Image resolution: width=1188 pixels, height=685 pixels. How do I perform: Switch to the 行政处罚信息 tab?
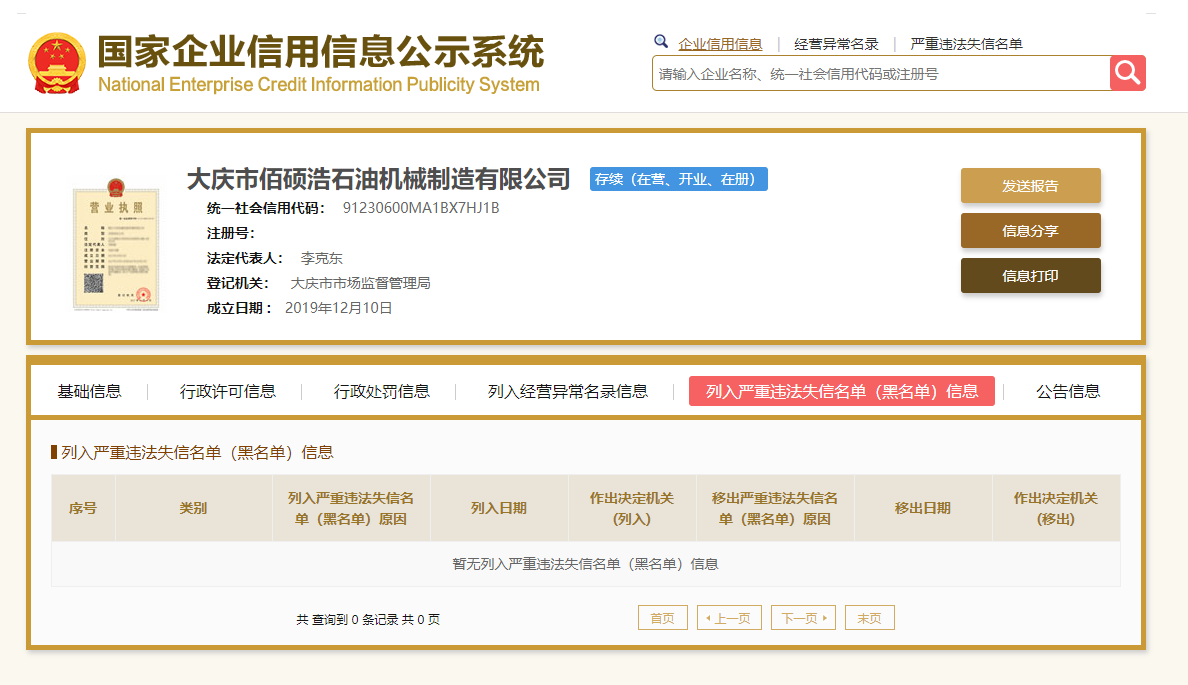[x=381, y=391]
